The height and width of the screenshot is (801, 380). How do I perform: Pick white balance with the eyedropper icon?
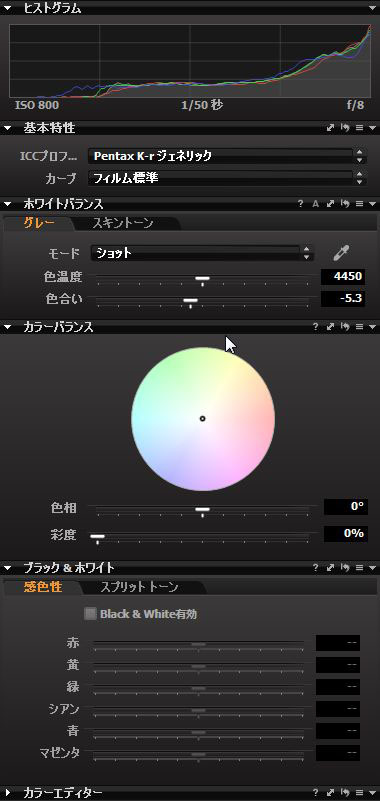click(x=341, y=253)
